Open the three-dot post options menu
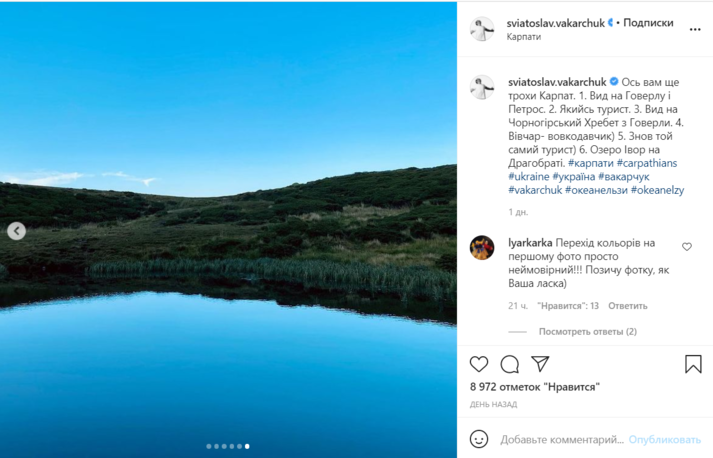The height and width of the screenshot is (458, 713). (x=695, y=30)
